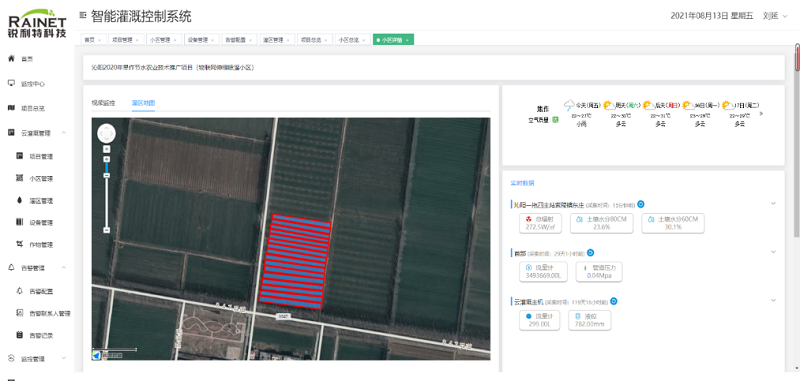Click the 土壤水分60CM sensor icon
Image resolution: width=800 pixels, height=381 pixels.
click(651, 219)
